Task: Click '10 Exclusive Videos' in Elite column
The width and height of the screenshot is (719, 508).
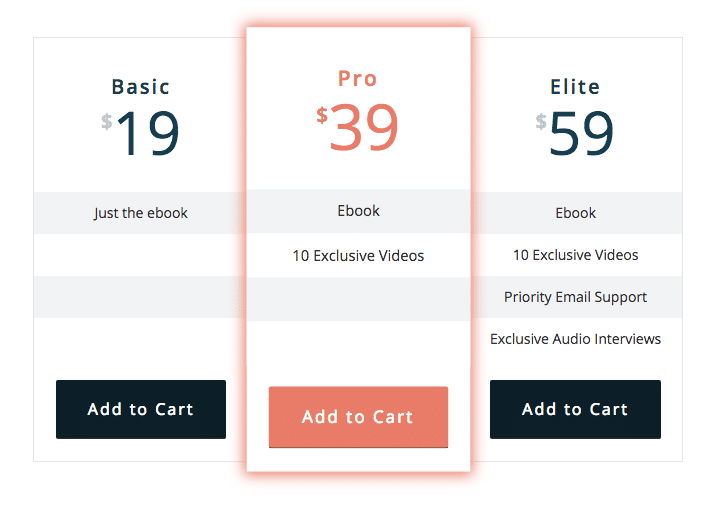Action: click(x=576, y=254)
